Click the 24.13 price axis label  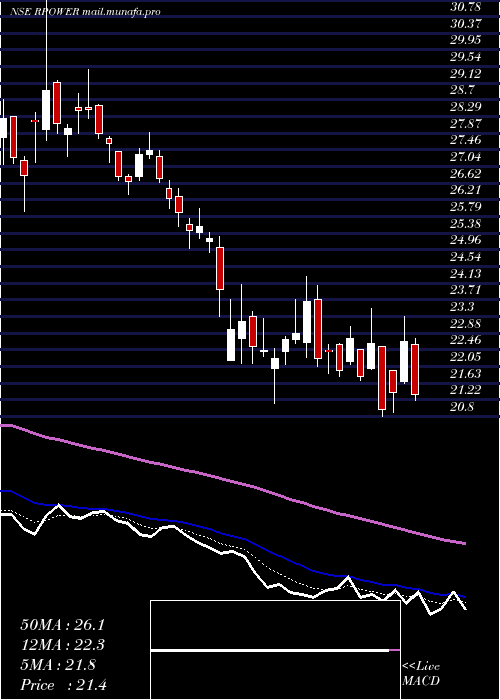tap(466, 274)
